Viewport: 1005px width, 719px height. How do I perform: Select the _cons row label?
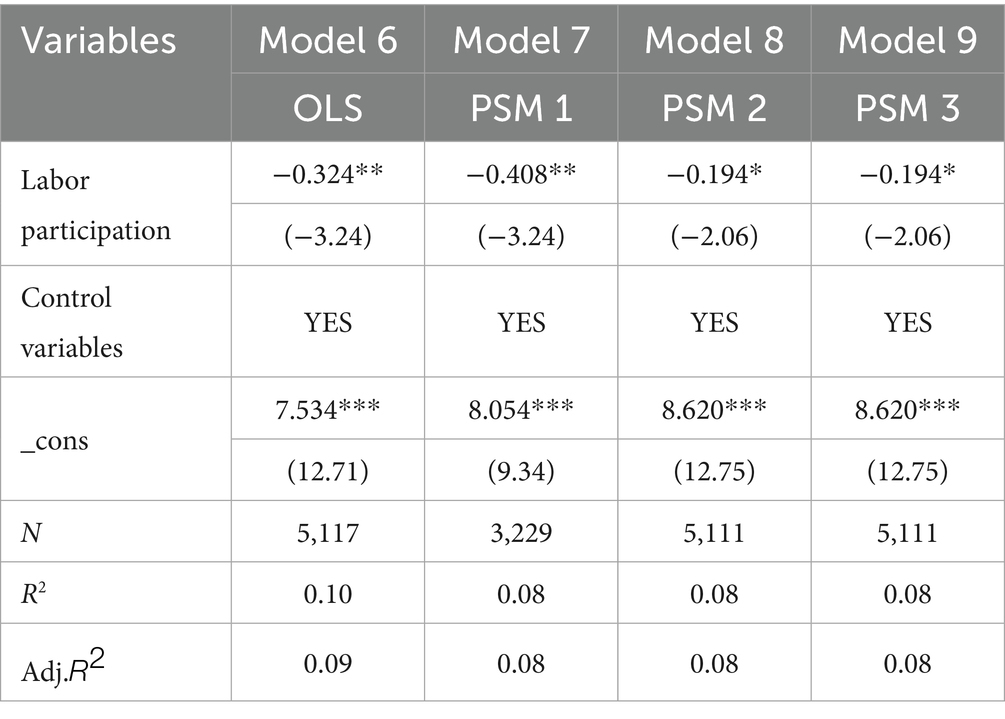pyautogui.click(x=56, y=440)
